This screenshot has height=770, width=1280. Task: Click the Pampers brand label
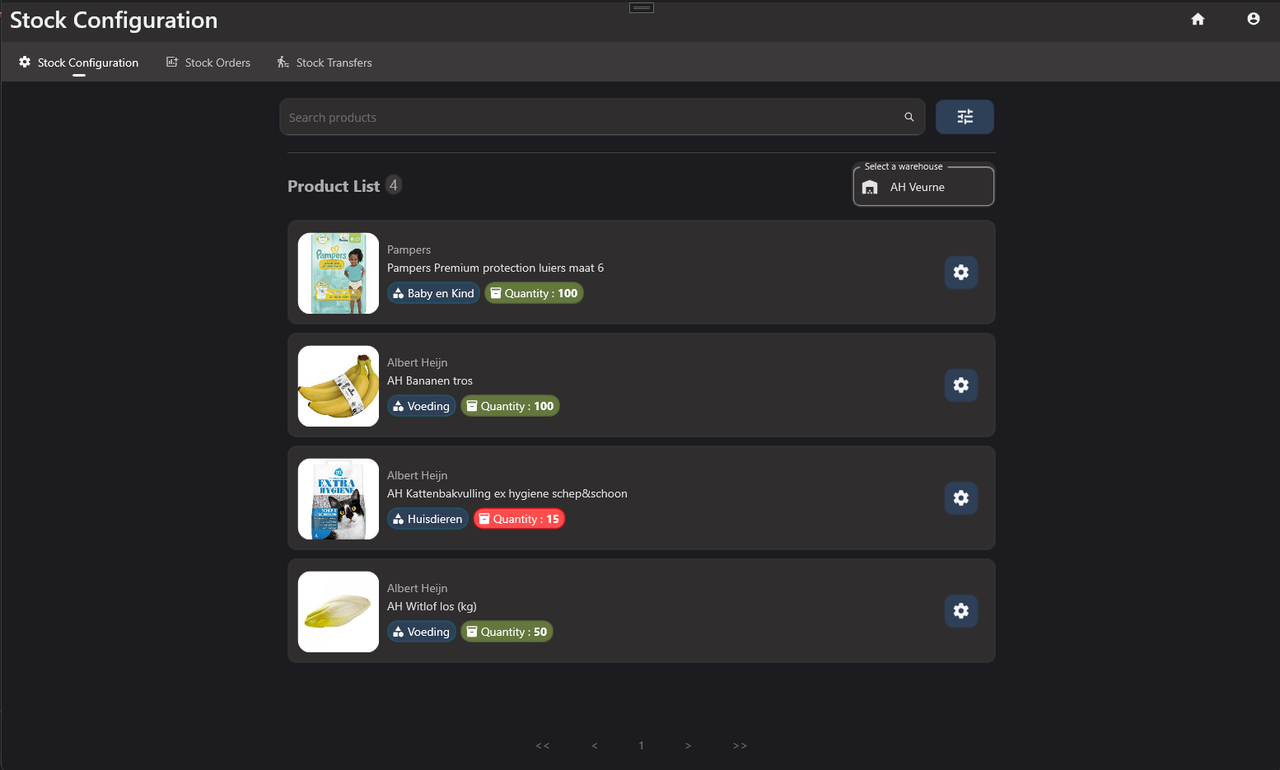(409, 250)
